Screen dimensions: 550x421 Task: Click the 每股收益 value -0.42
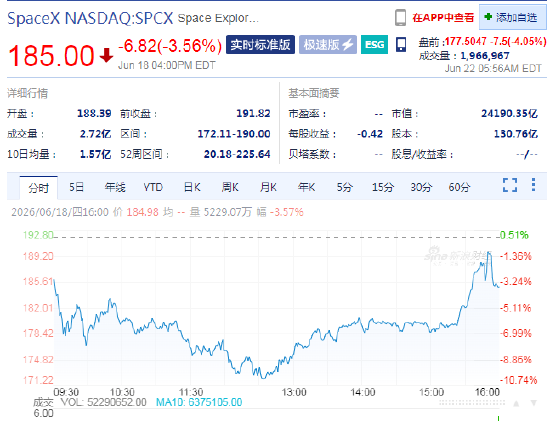coord(370,134)
